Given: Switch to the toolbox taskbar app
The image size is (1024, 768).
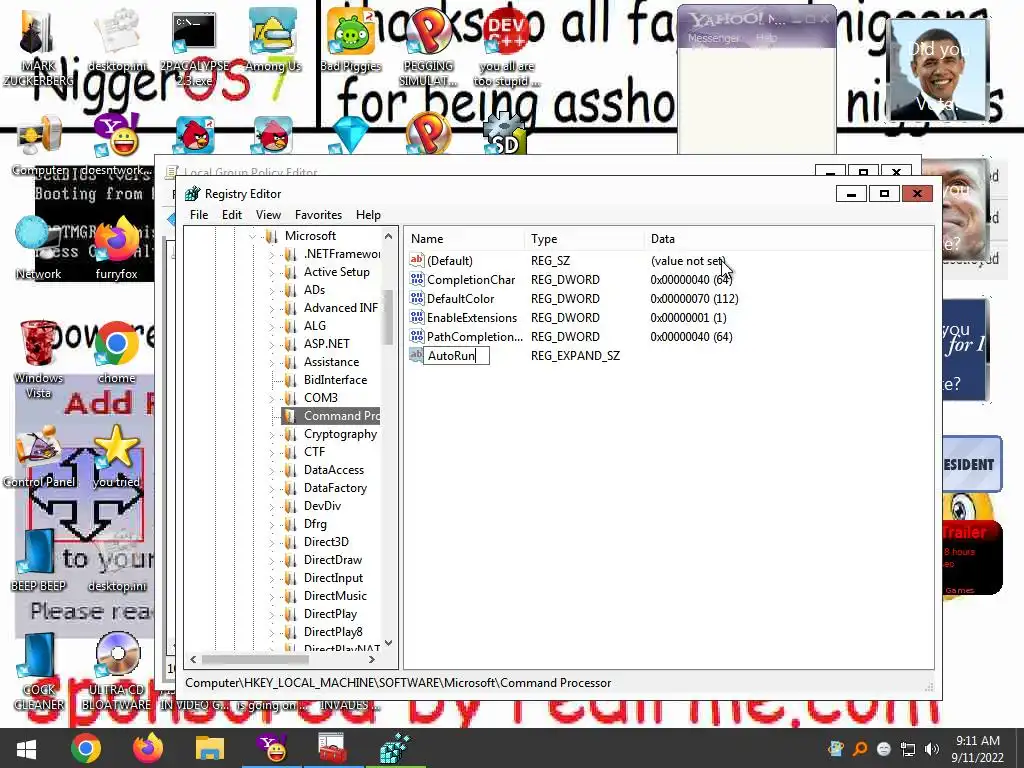Looking at the screenshot, I should click(333, 748).
